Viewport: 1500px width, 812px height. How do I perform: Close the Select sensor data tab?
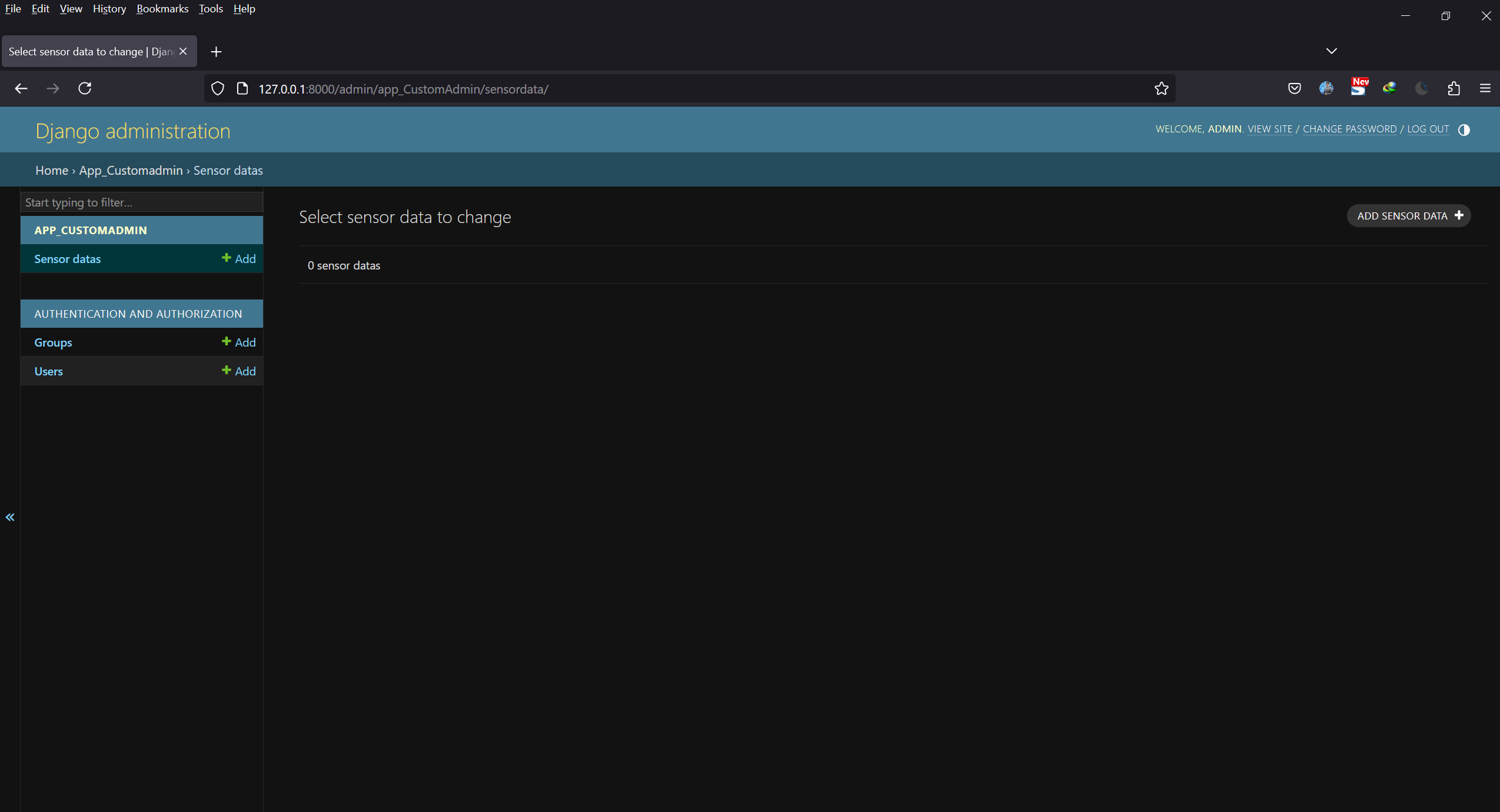(x=183, y=52)
